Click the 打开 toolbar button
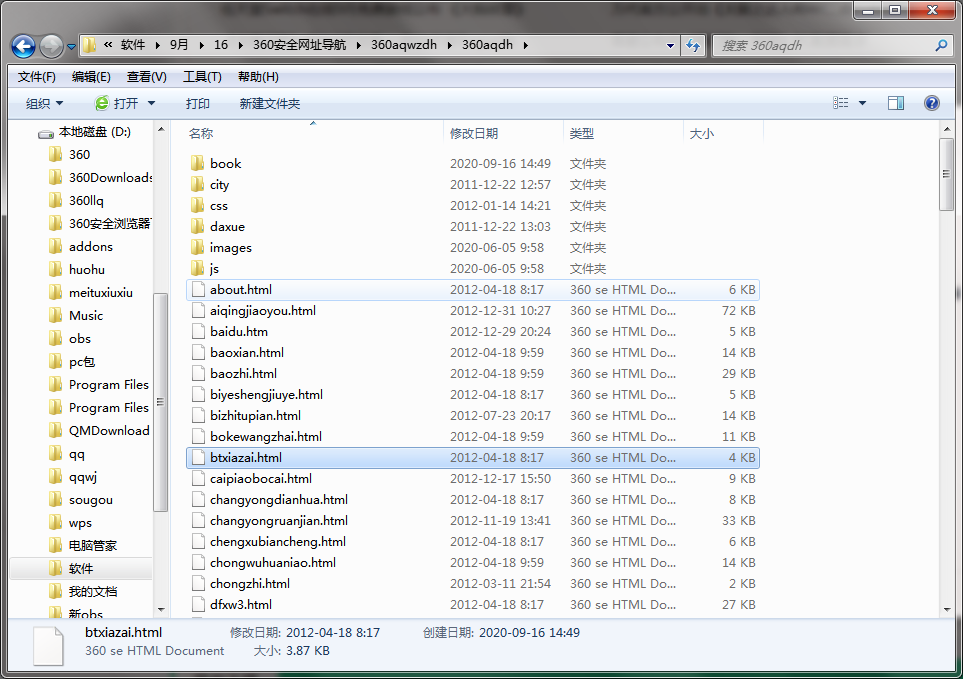The height and width of the screenshot is (679, 963). [117, 103]
